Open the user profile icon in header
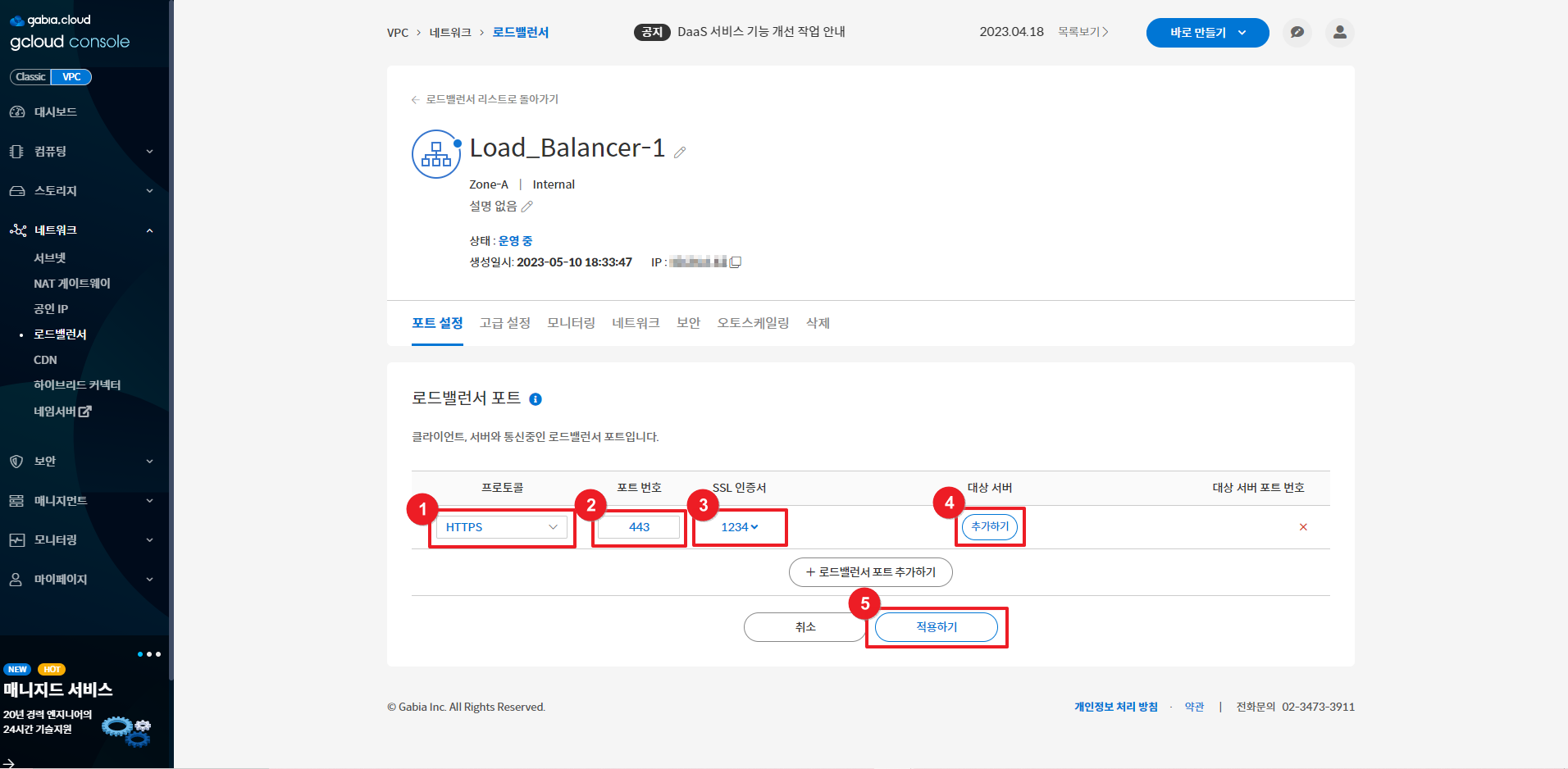1568x769 pixels. [x=1339, y=33]
